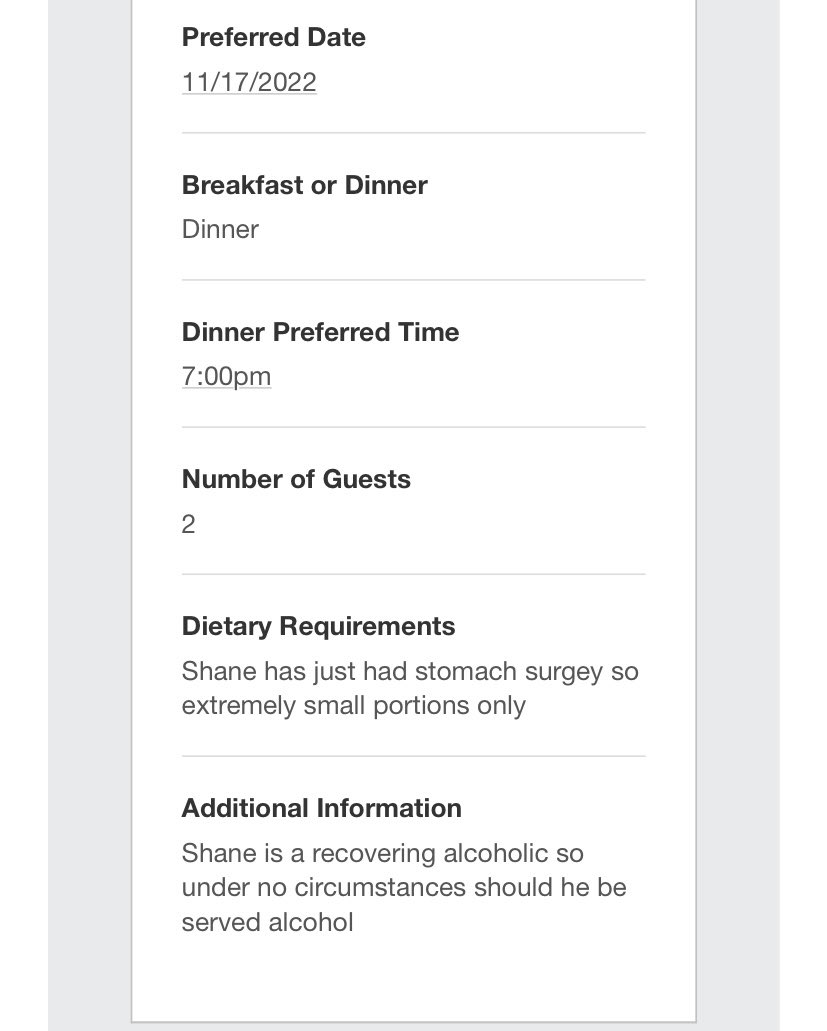Image resolution: width=827 pixels, height=1031 pixels.
Task: Click the words 'under no circumstances should he be'
Action: tap(404, 888)
